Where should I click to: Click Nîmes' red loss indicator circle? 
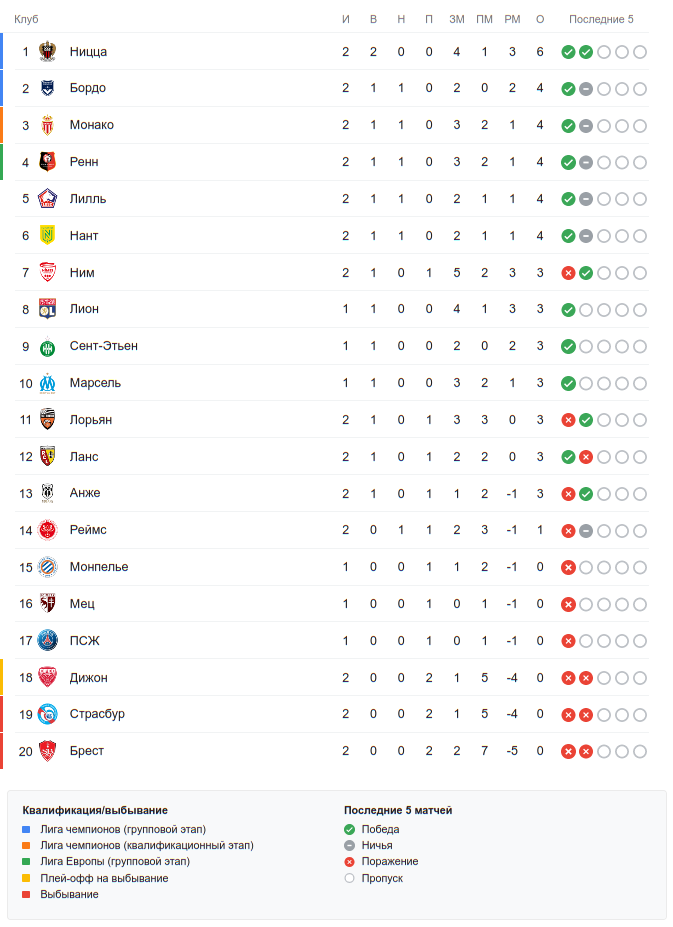(568, 273)
